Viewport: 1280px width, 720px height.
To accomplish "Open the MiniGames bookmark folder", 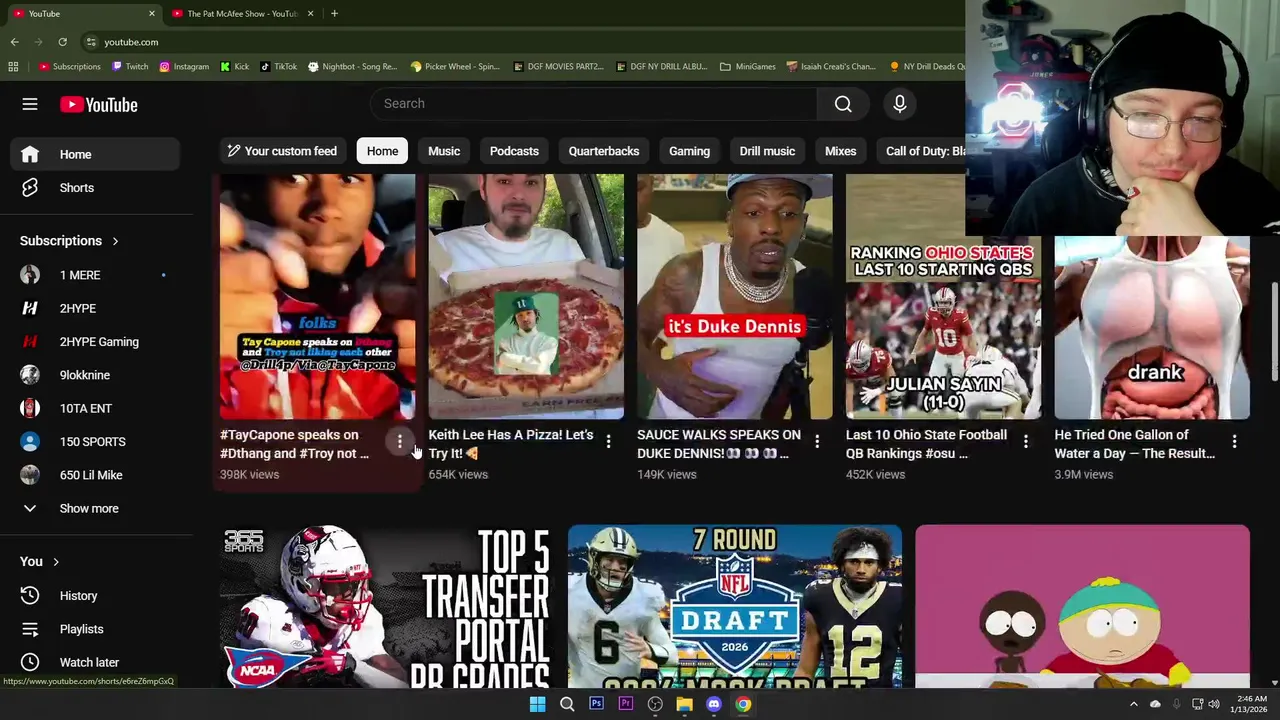I will click(748, 66).
